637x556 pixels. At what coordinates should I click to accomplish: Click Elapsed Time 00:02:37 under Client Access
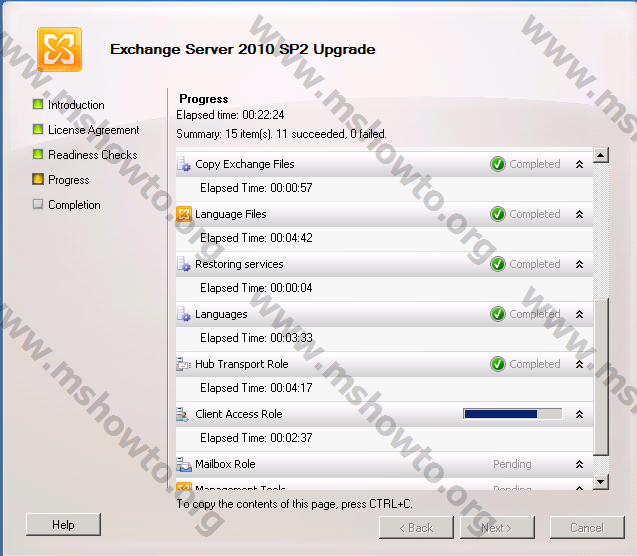point(256,438)
